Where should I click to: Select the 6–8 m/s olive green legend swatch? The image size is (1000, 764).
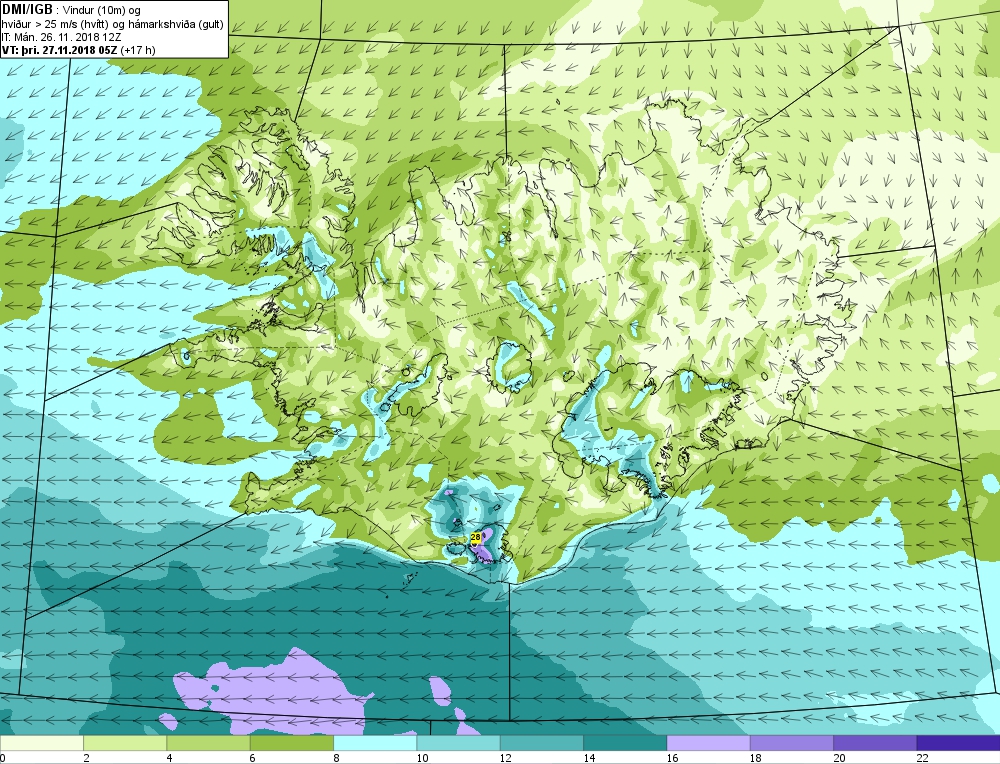pos(292,743)
